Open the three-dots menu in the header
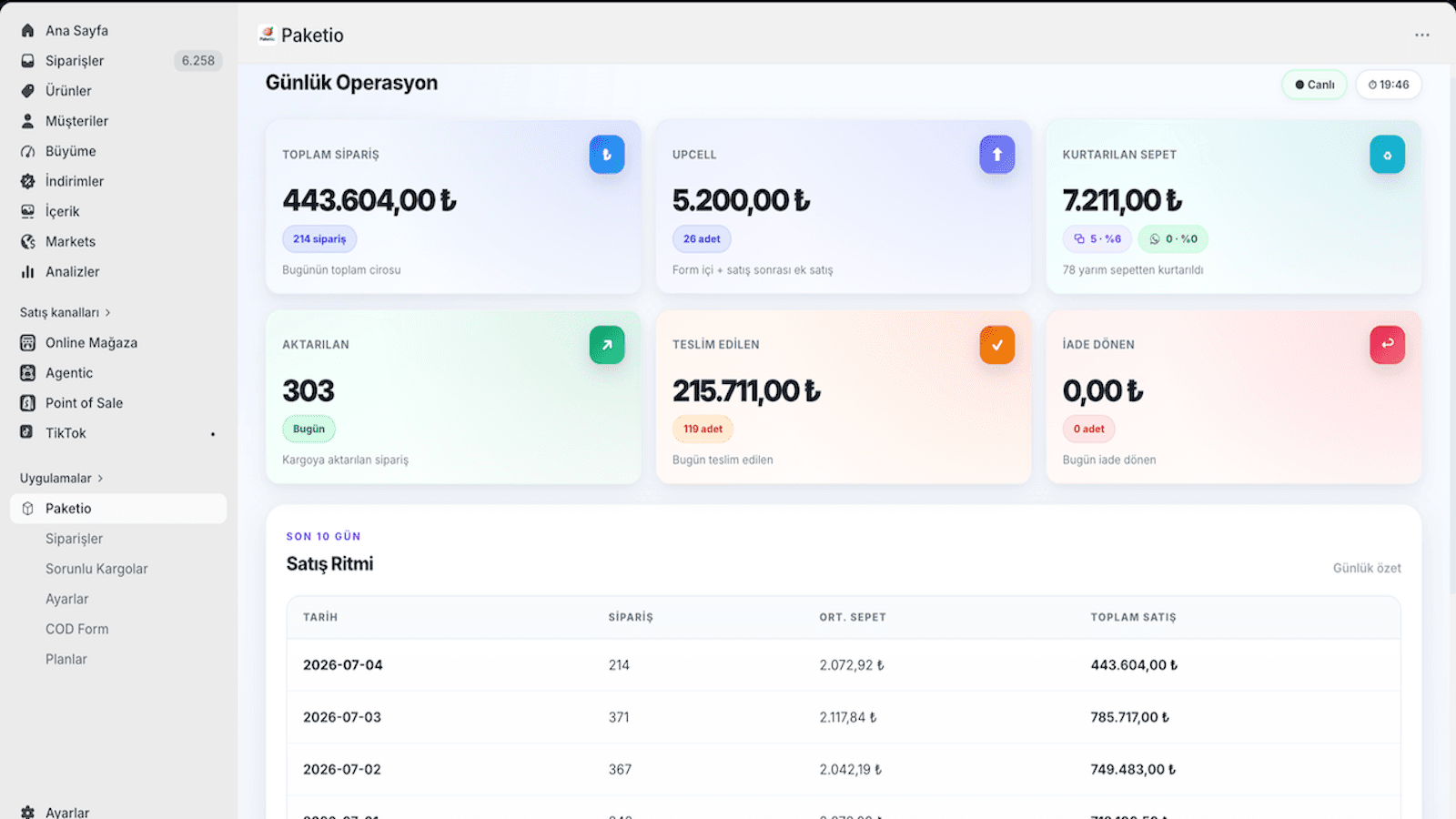 coord(1422,35)
